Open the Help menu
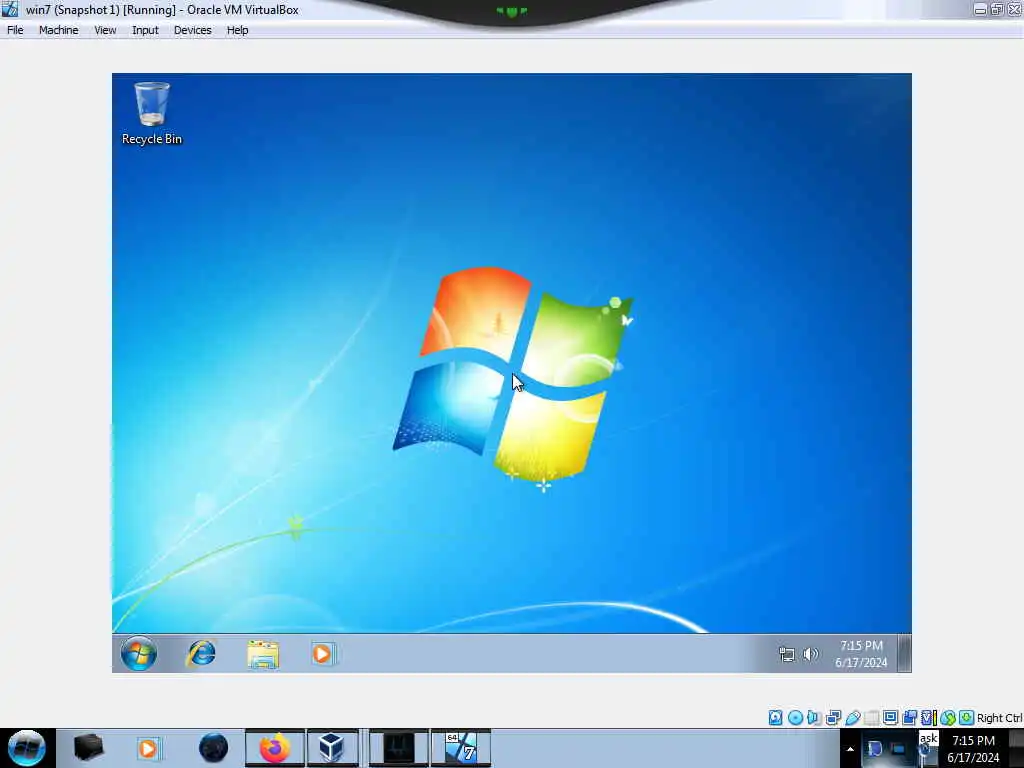Screen dimensions: 1024x768 [x=237, y=30]
